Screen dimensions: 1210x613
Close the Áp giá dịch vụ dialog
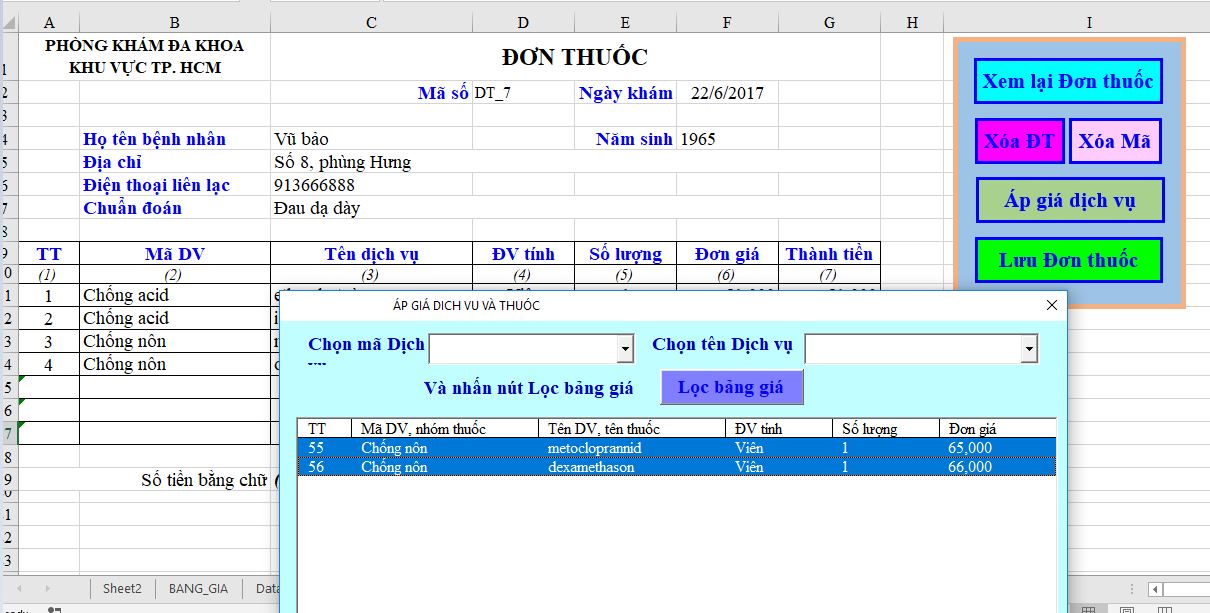coord(1051,305)
